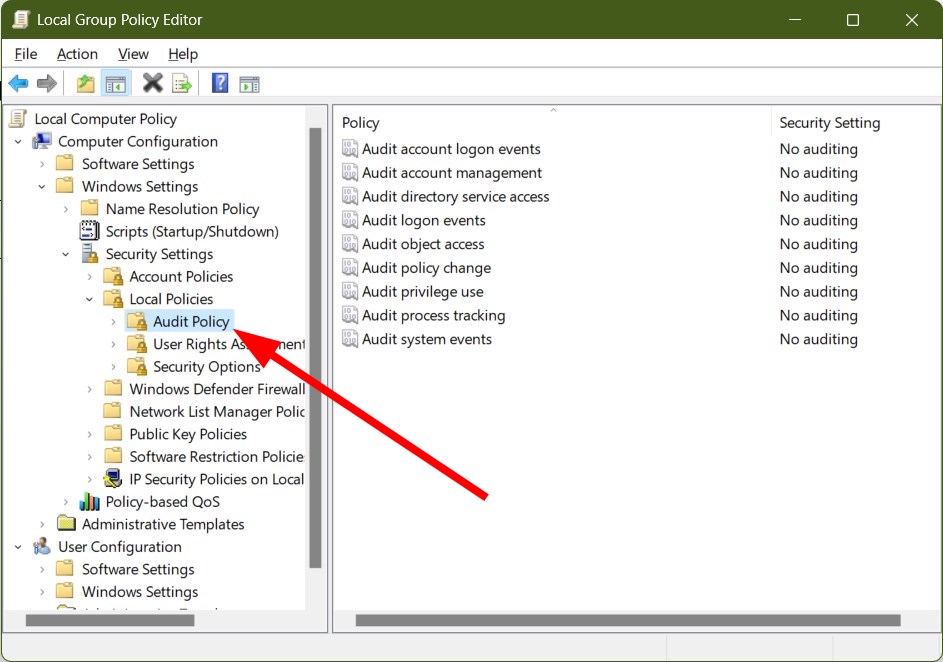Click the Delete X toolbar icon
Image resolution: width=943 pixels, height=662 pixels.
[153, 83]
